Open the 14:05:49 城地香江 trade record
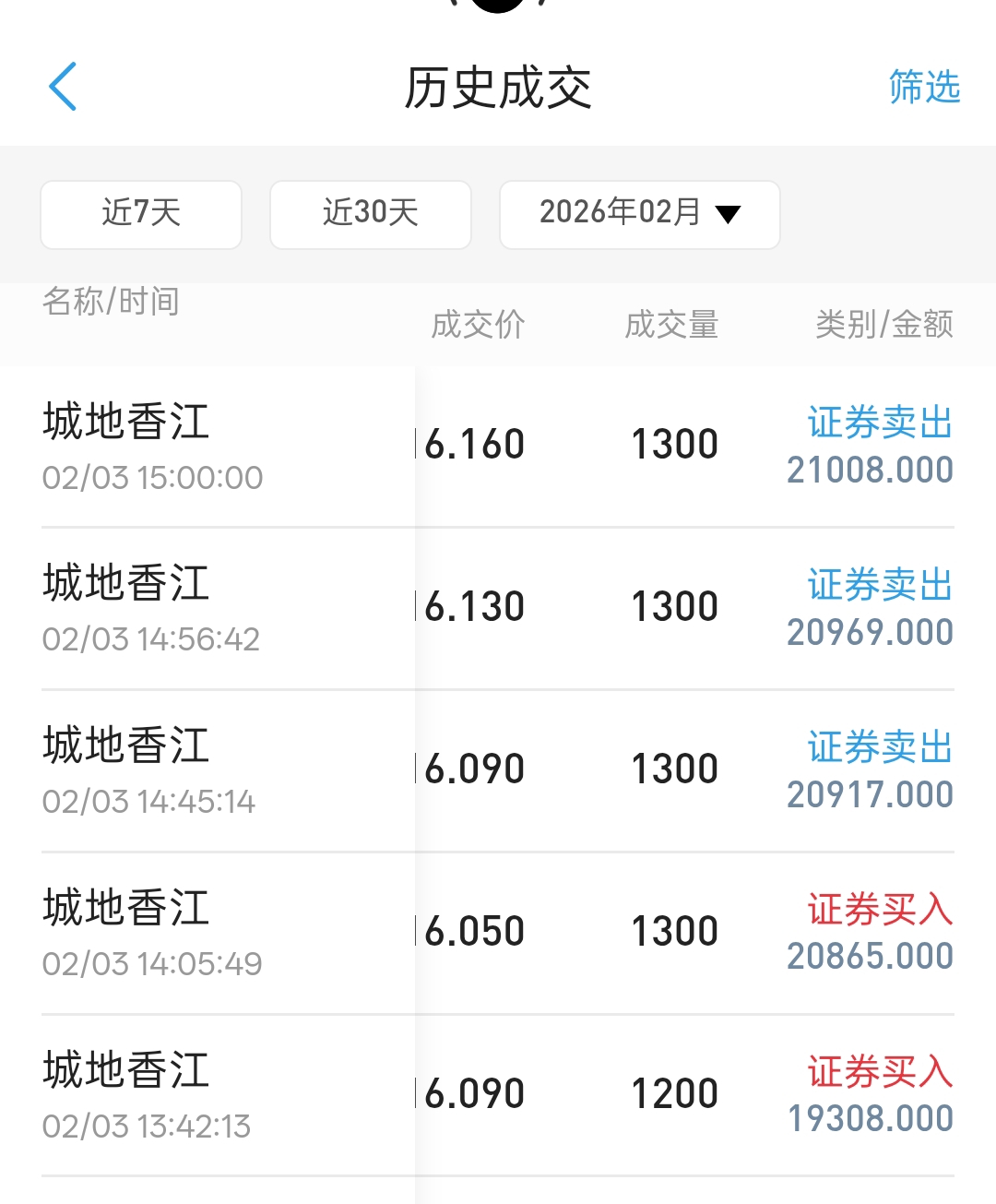The image size is (996, 1204). (x=153, y=934)
